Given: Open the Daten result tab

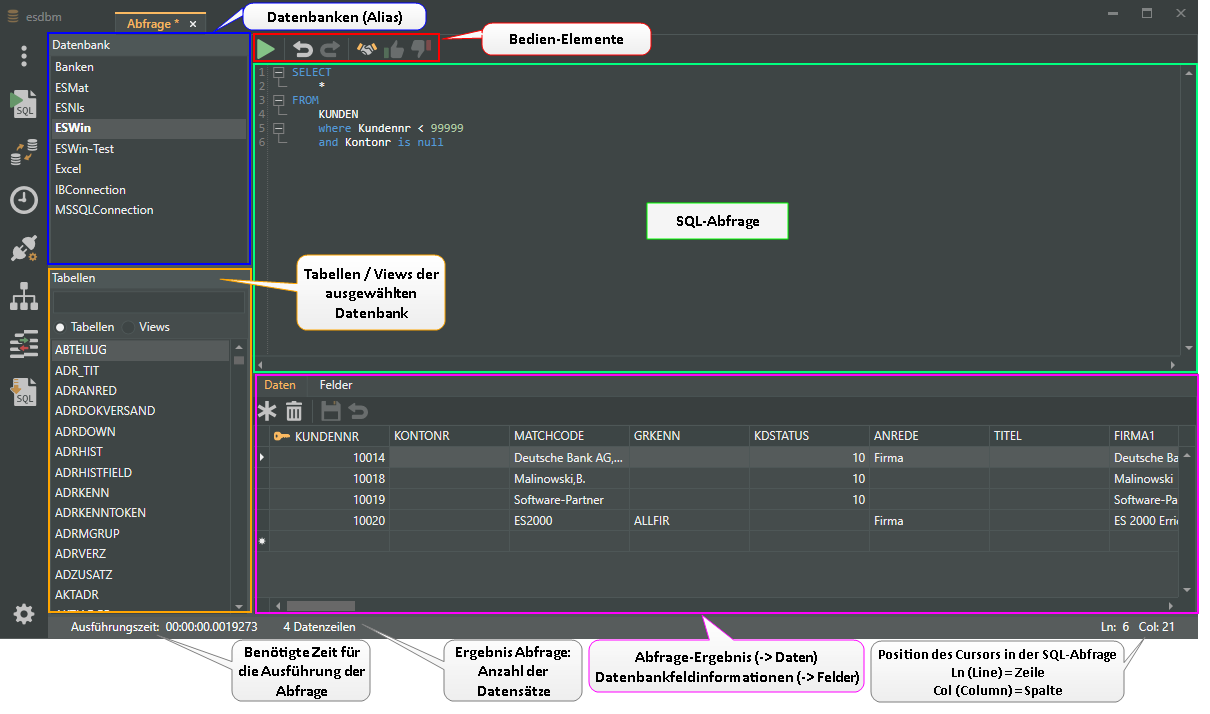Looking at the screenshot, I should pyautogui.click(x=280, y=385).
